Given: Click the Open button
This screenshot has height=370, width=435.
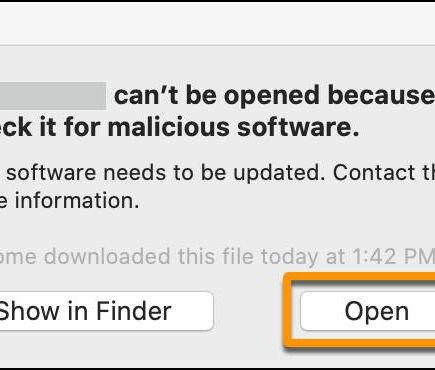Looking at the screenshot, I should (367, 311).
